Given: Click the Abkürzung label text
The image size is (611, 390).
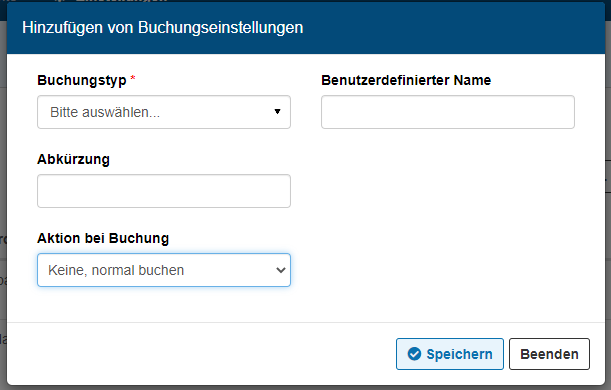Looking at the screenshot, I should [73, 159].
